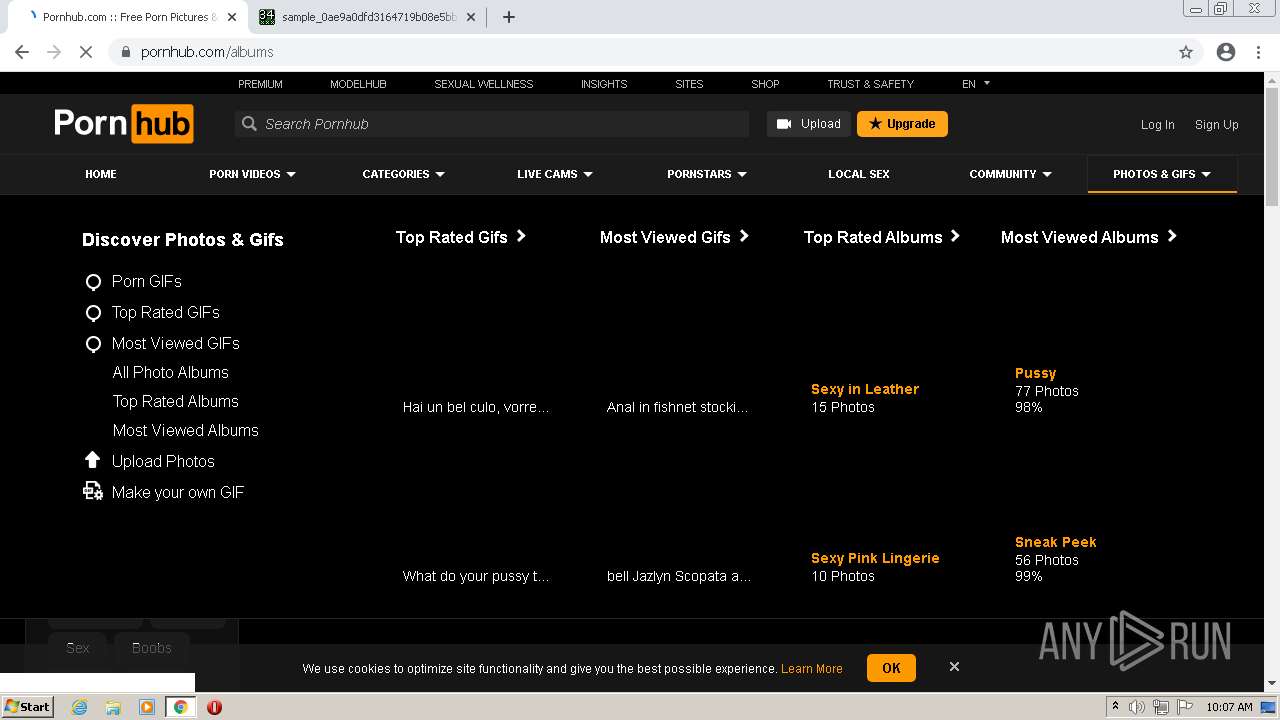Select the Local Sex navigation item
This screenshot has width=1280, height=720.
[x=859, y=174]
